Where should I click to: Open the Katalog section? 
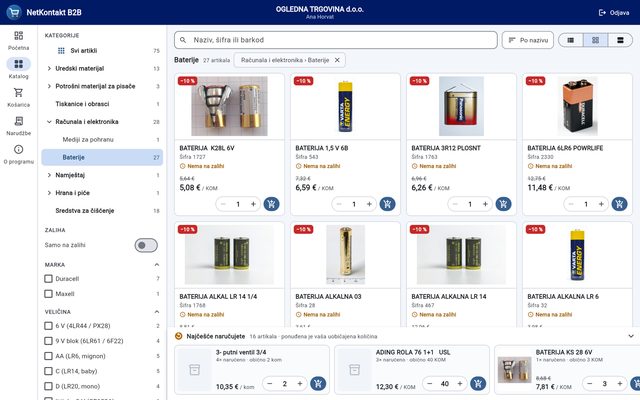coord(18,68)
